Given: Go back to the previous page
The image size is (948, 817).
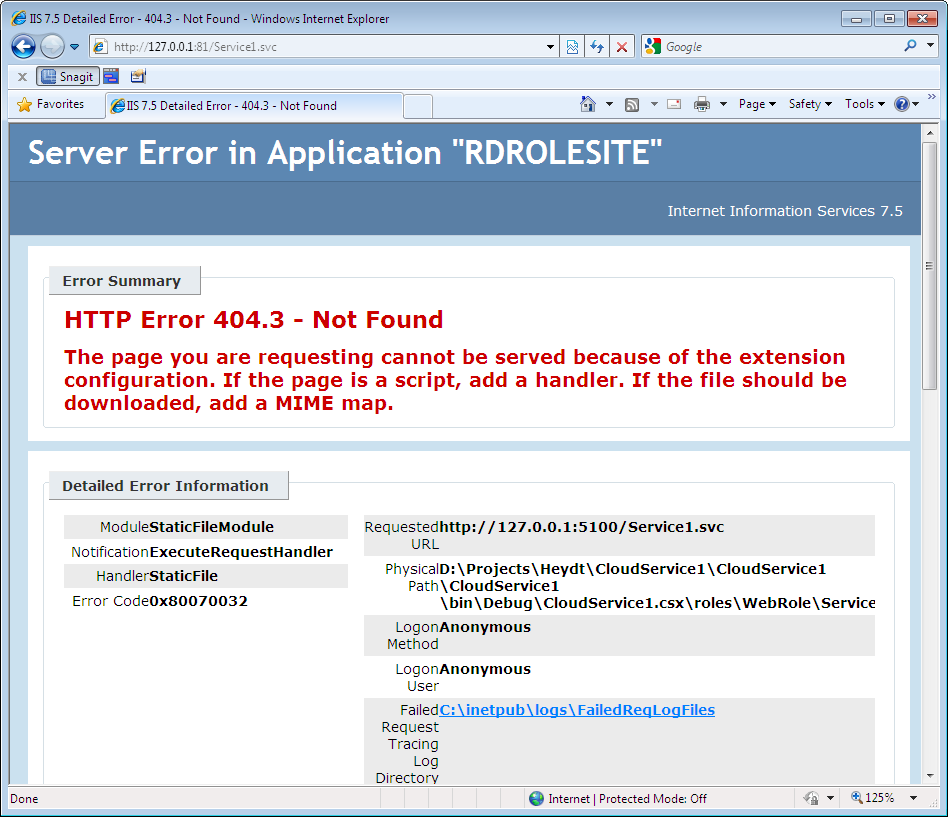Looking at the screenshot, I should click(x=24, y=47).
